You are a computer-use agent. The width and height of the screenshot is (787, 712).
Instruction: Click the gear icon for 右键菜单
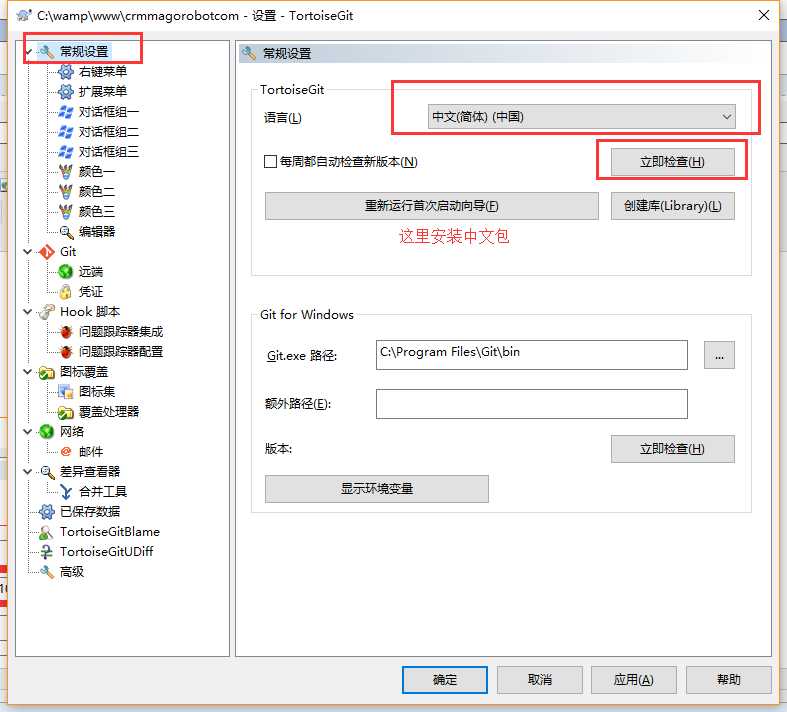[66, 72]
